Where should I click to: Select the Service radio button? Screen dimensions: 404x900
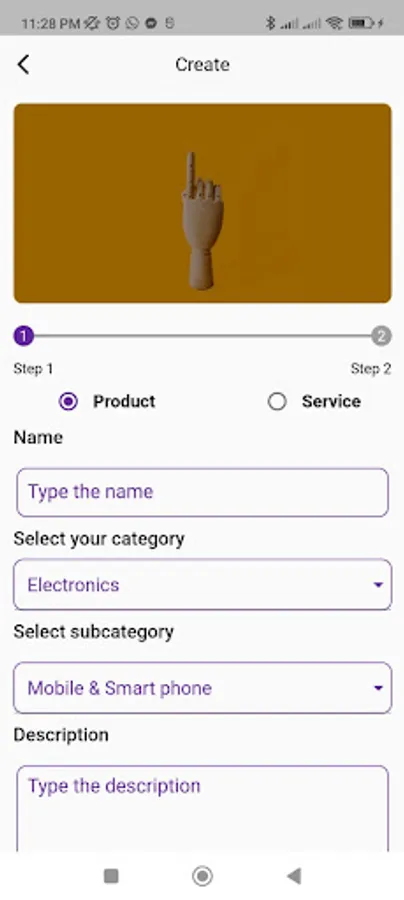tap(277, 401)
